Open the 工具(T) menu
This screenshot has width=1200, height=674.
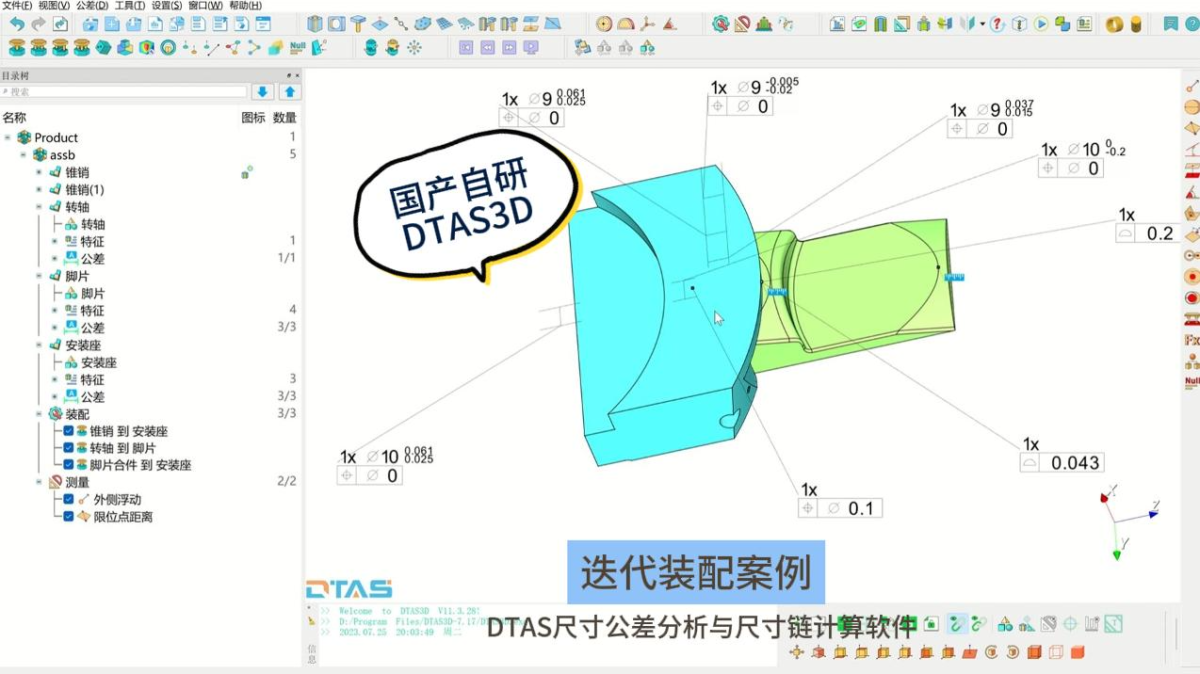pos(130,6)
